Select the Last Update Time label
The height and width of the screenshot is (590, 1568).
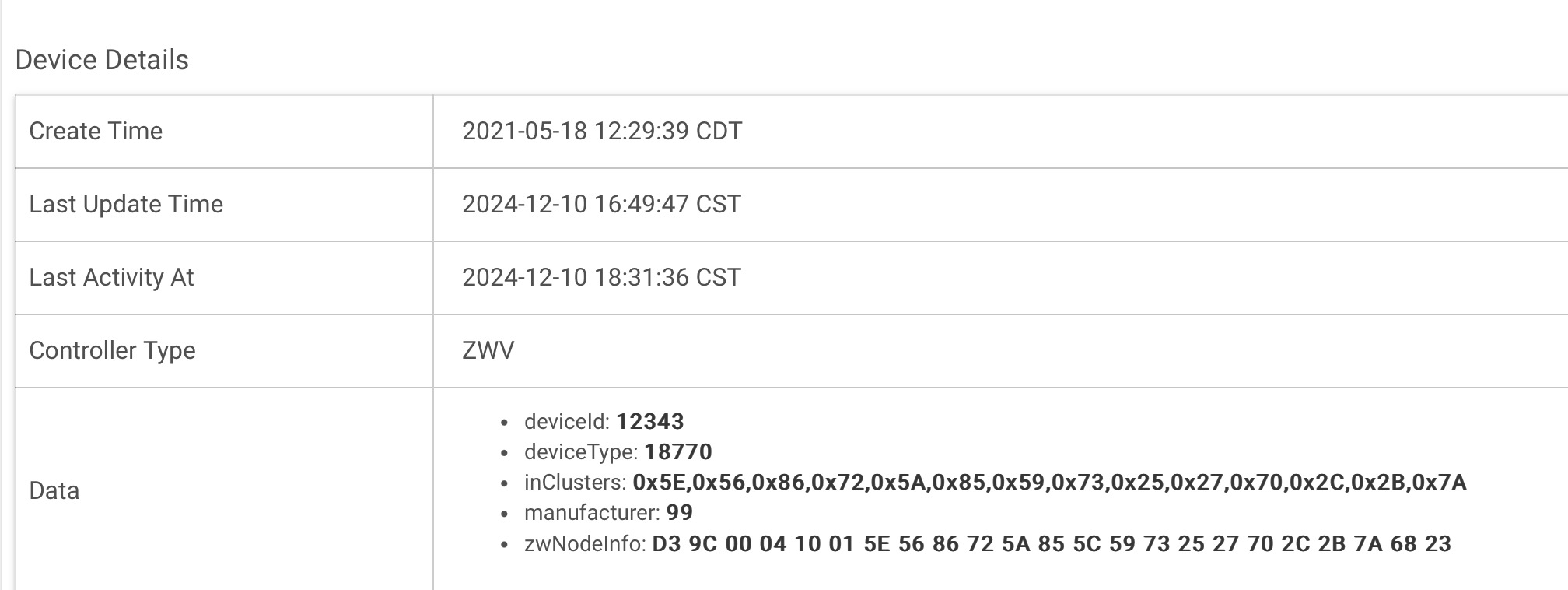point(126,204)
